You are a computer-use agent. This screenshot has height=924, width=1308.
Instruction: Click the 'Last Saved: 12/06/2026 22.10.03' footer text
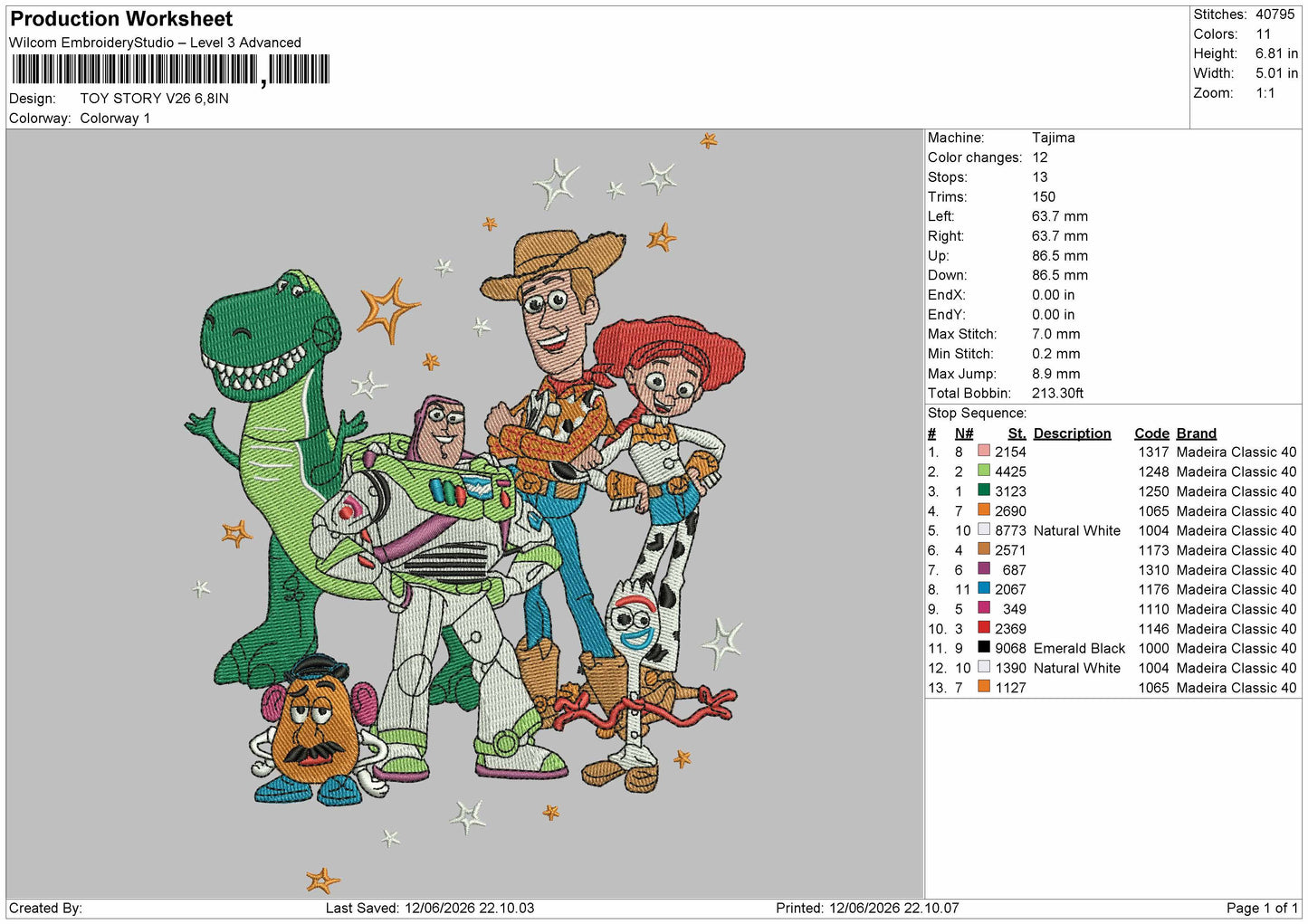[x=430, y=908]
